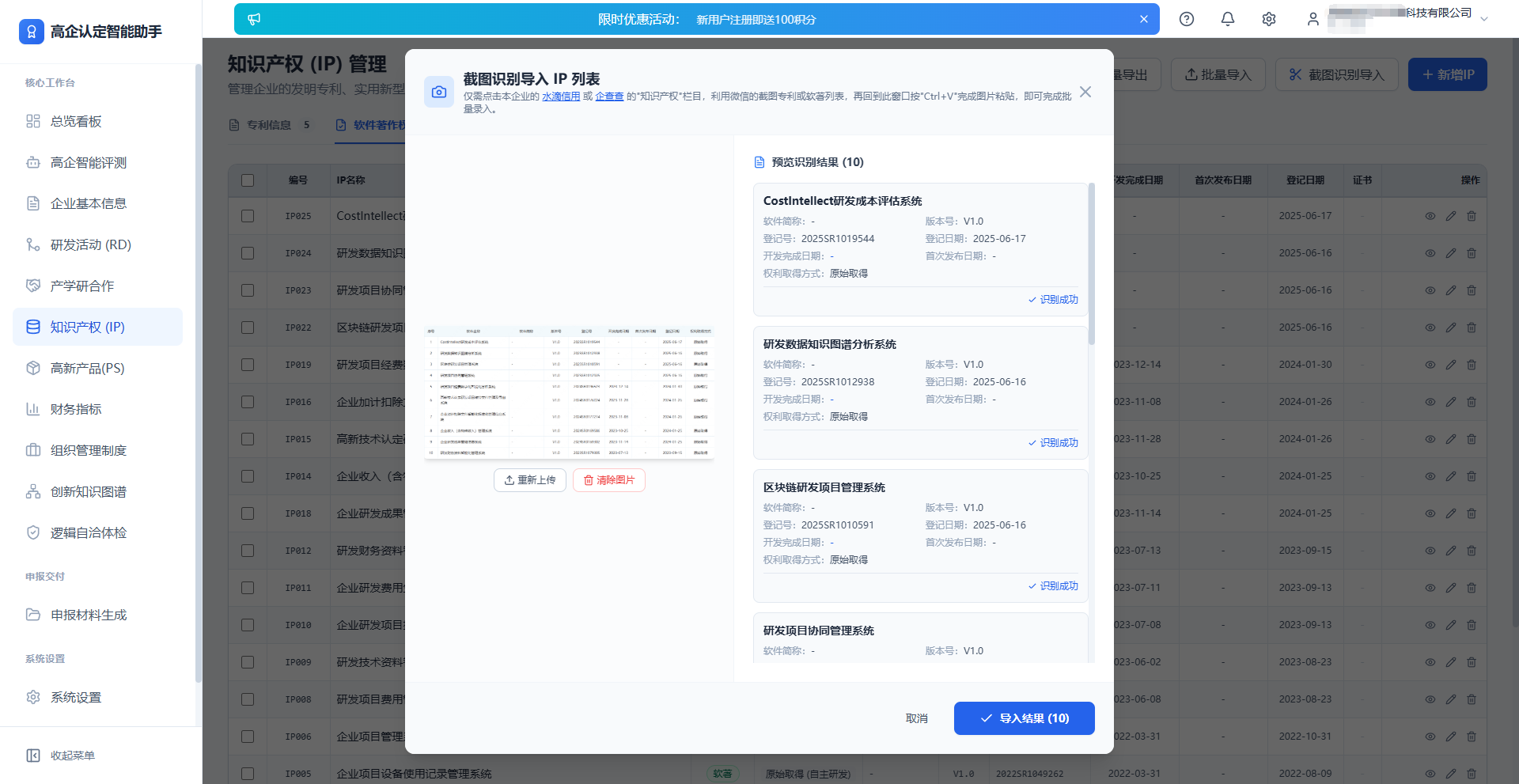Click the app logo icon

coord(32,32)
